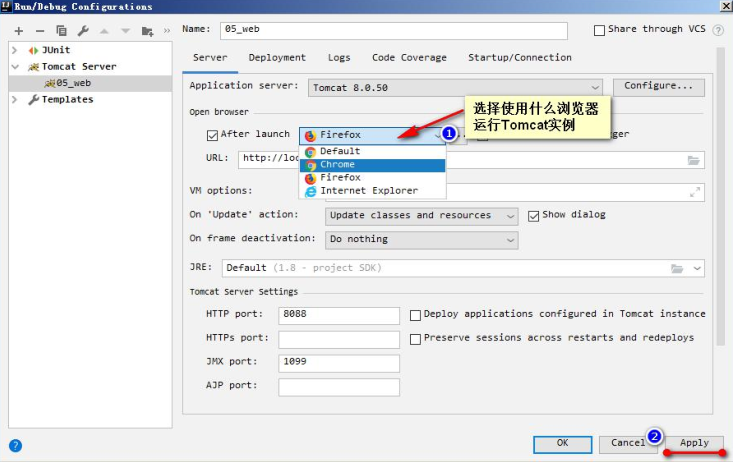Select JUnit item in tree
The width and height of the screenshot is (733, 462).
point(56,50)
